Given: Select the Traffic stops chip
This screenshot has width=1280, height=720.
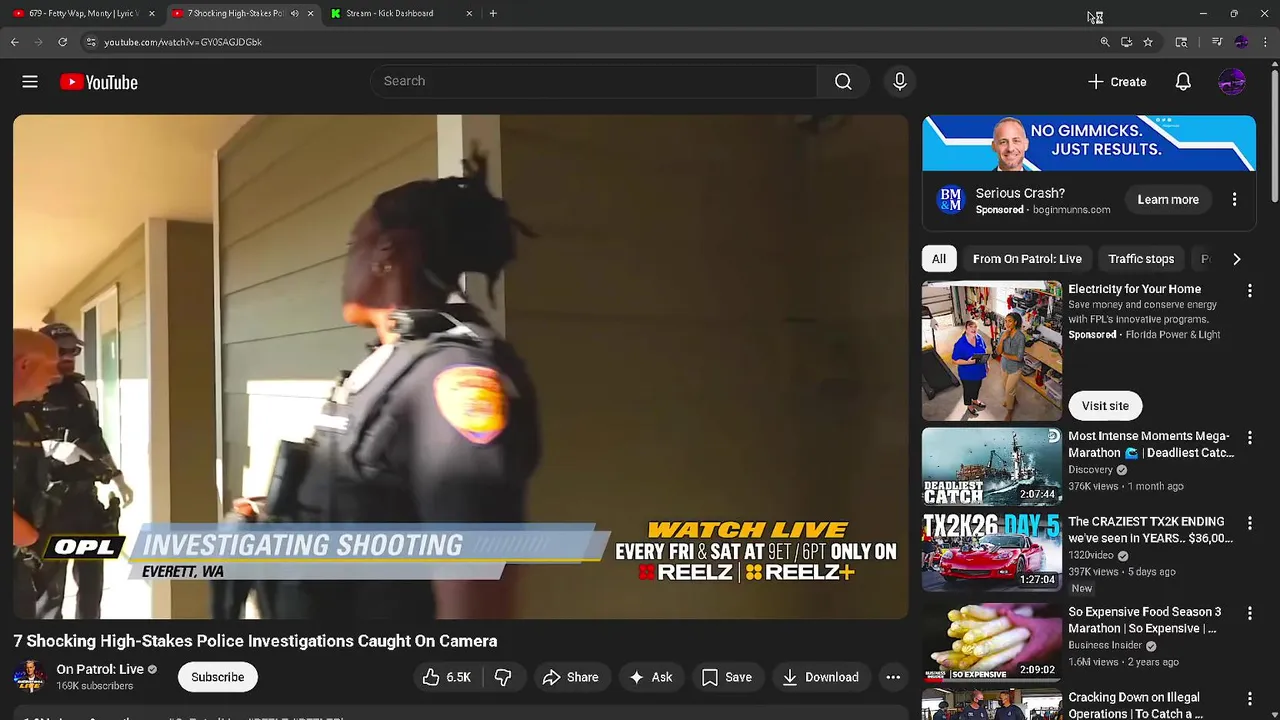Looking at the screenshot, I should 1141,259.
